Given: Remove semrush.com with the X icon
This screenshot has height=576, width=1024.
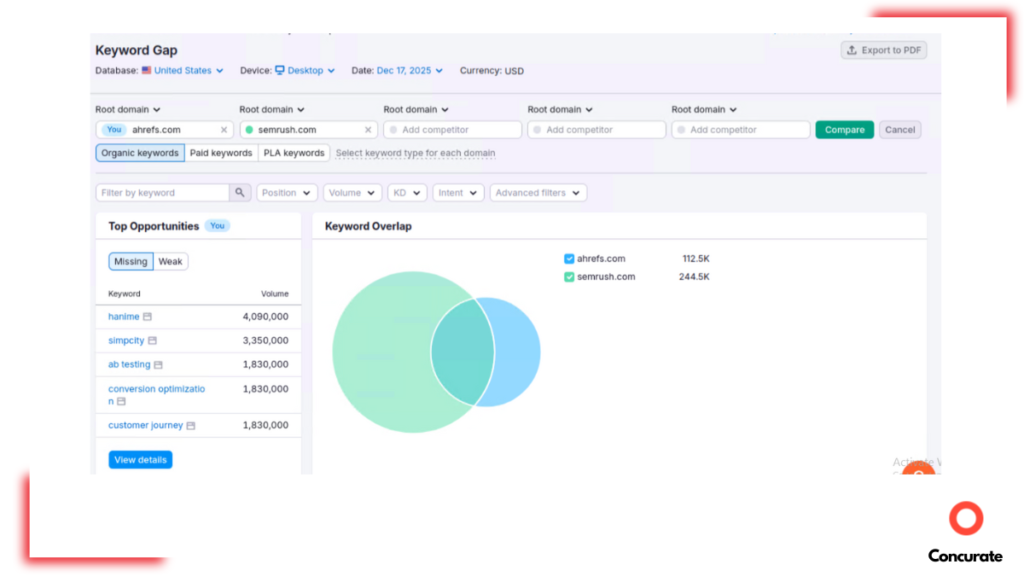Looking at the screenshot, I should coord(368,129).
